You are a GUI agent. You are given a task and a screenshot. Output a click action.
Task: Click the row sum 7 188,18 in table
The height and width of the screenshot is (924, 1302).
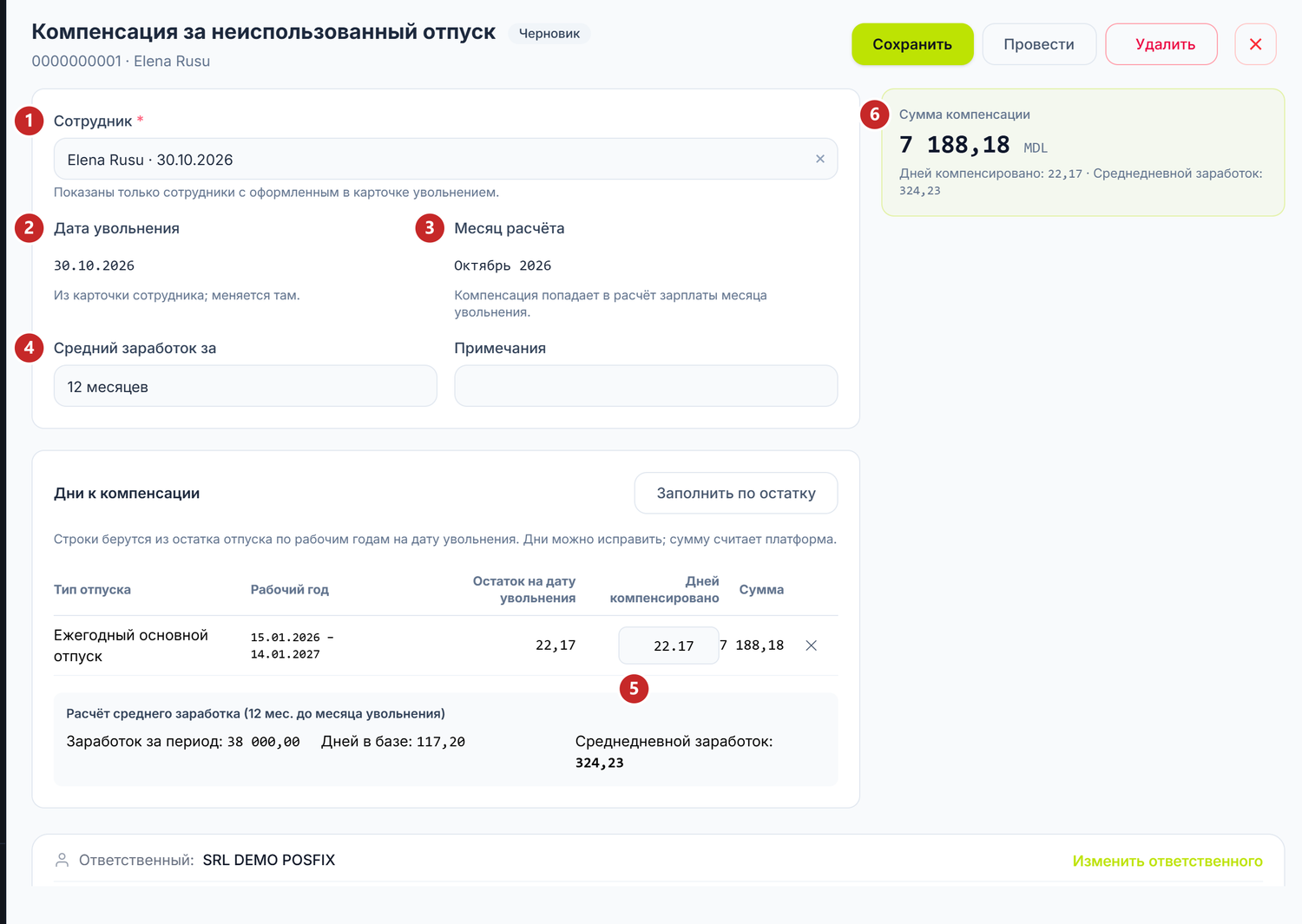(752, 645)
